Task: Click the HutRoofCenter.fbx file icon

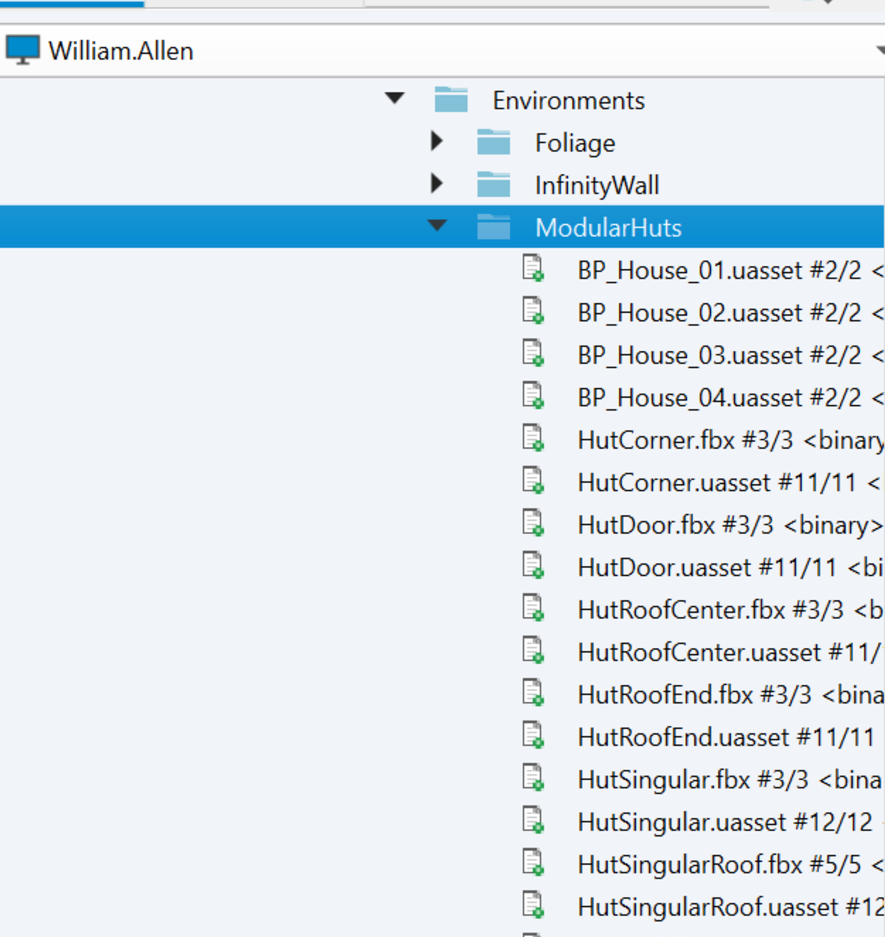Action: [x=533, y=607]
